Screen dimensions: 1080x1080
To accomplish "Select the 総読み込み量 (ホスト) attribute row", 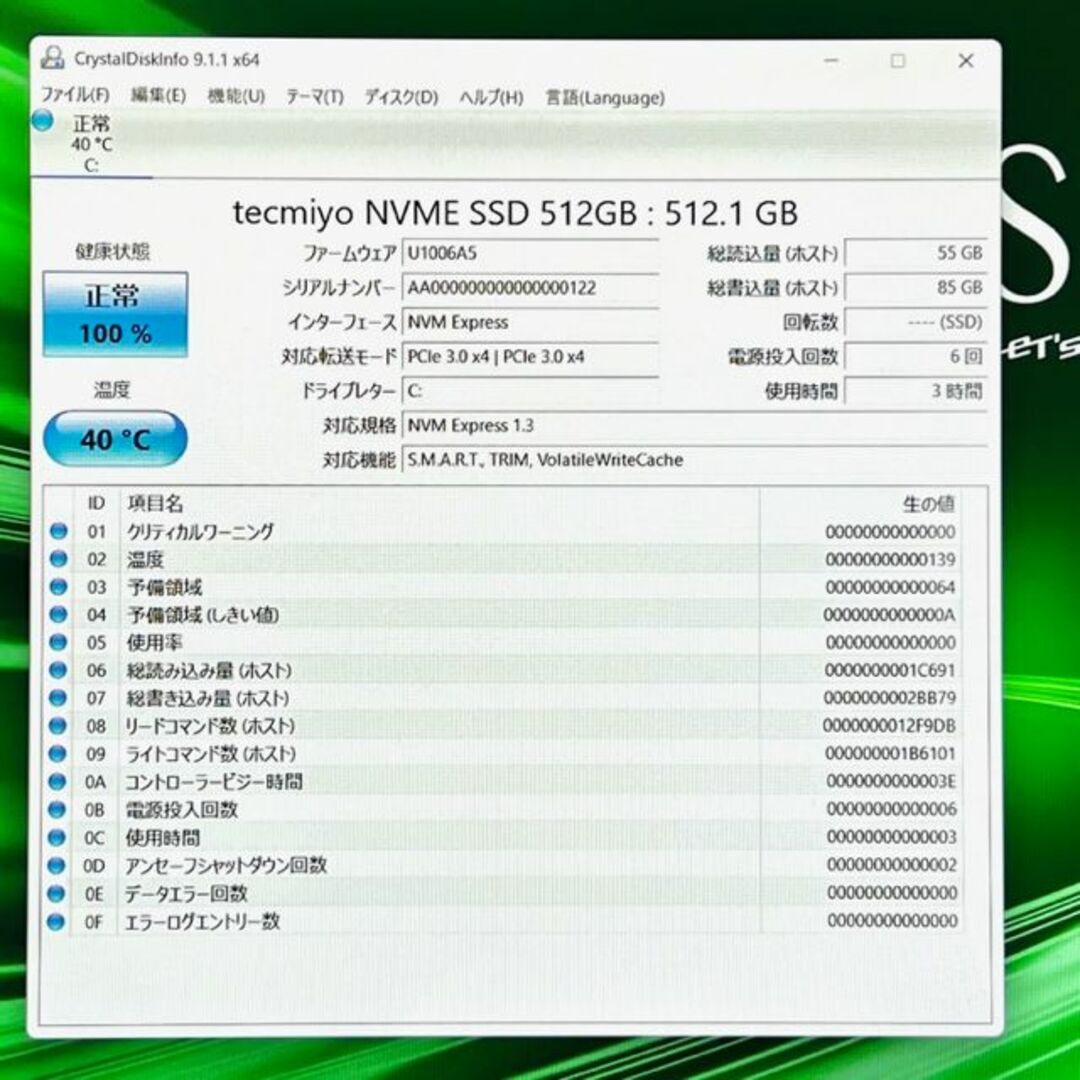I will [503, 670].
